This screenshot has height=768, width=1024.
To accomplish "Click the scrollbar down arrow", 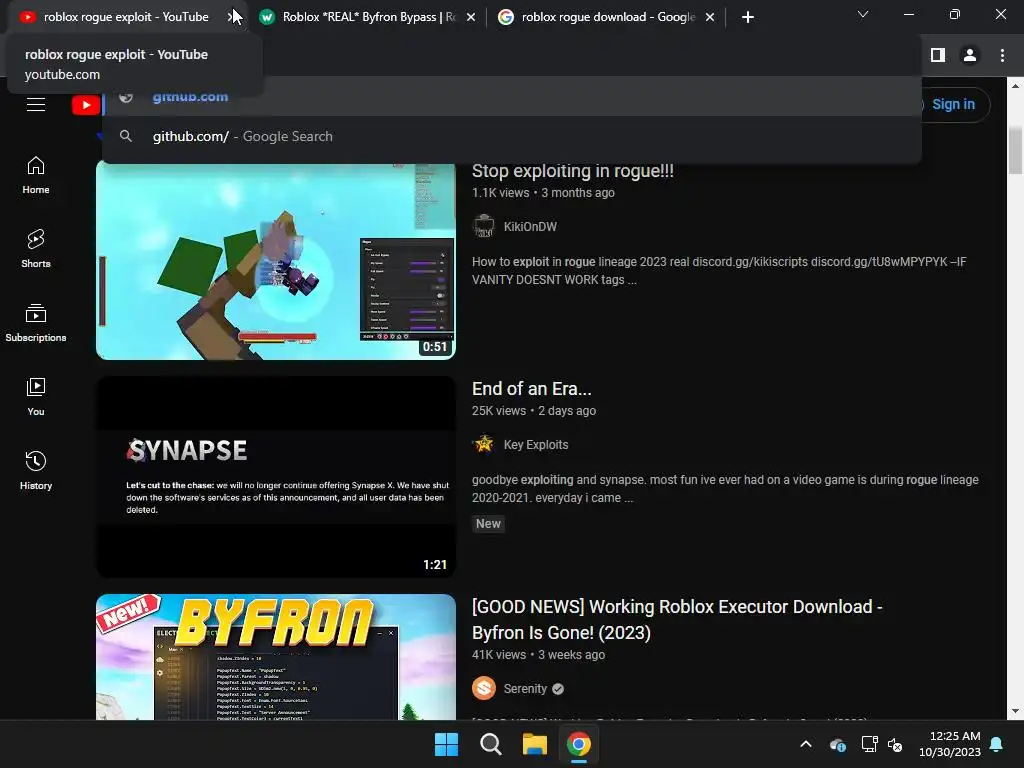I will pyautogui.click(x=1015, y=711).
